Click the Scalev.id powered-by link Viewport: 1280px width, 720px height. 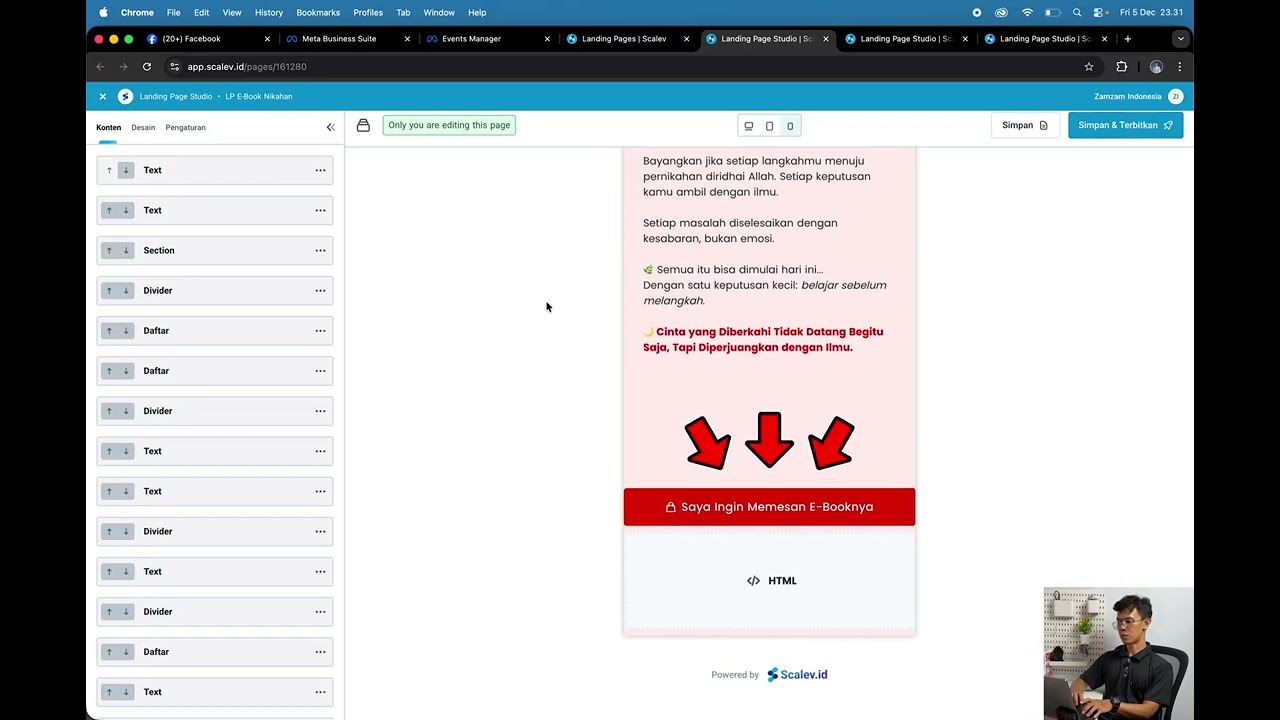pyautogui.click(x=797, y=675)
